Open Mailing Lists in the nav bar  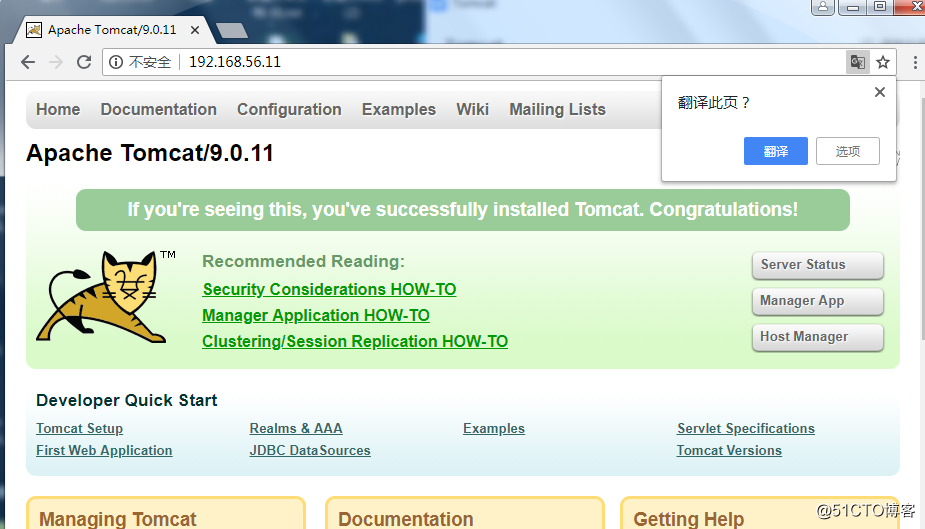pyautogui.click(x=557, y=110)
